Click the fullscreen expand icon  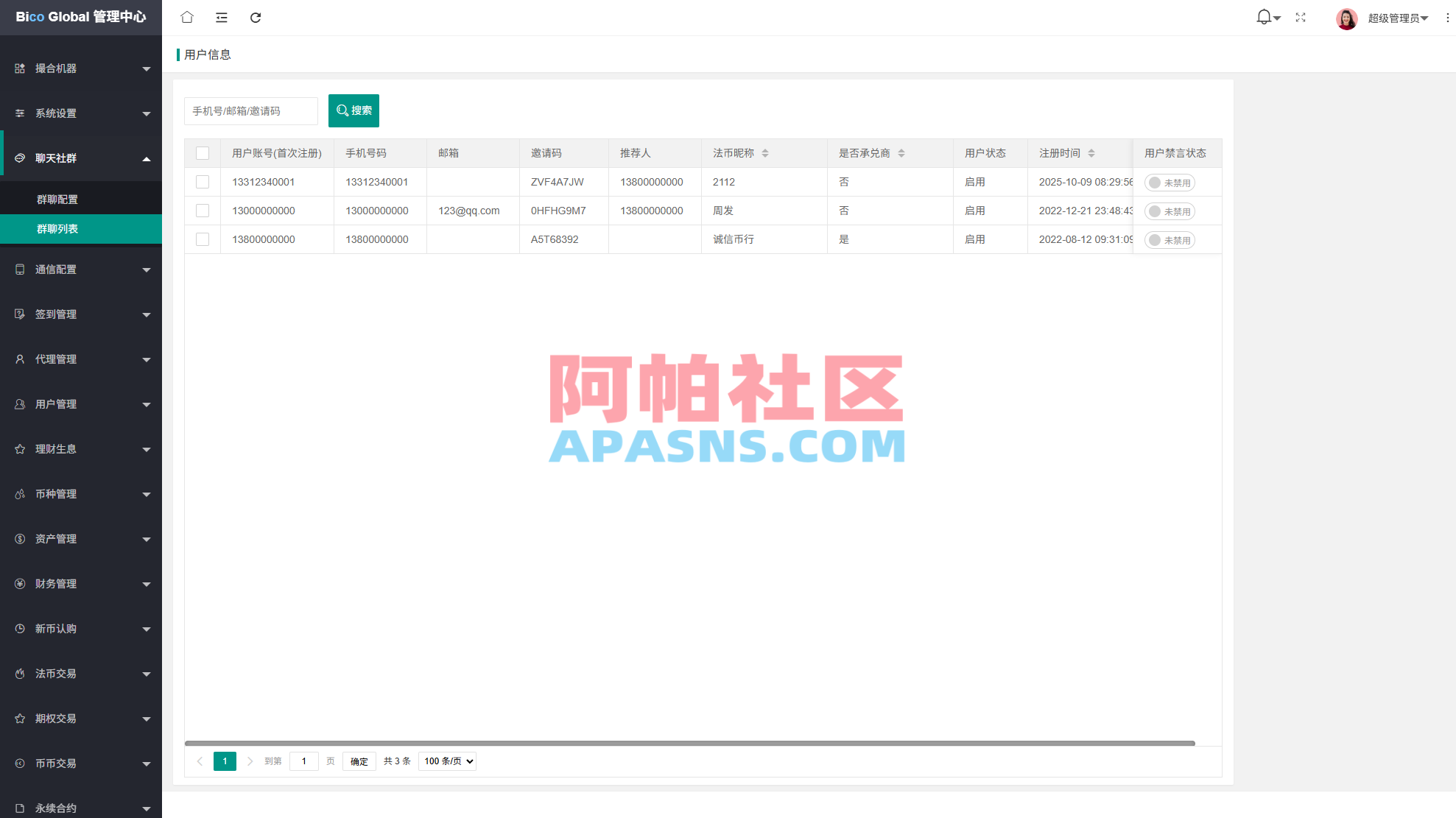pyautogui.click(x=1301, y=17)
